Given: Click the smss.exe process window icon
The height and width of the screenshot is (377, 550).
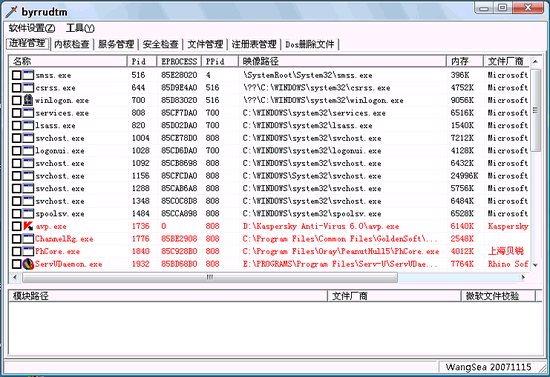Looking at the screenshot, I should (x=28, y=75).
